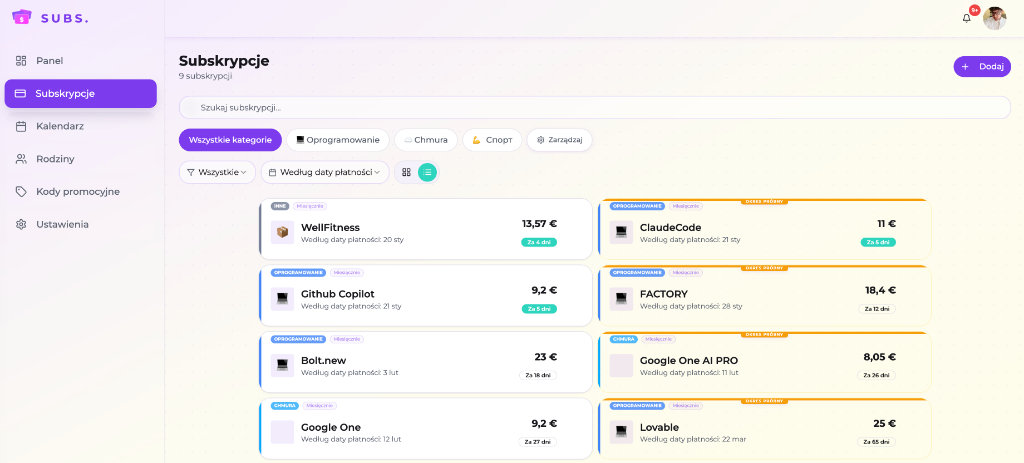
Task: Open Kody promocyjne in sidebar
Action: click(80, 191)
